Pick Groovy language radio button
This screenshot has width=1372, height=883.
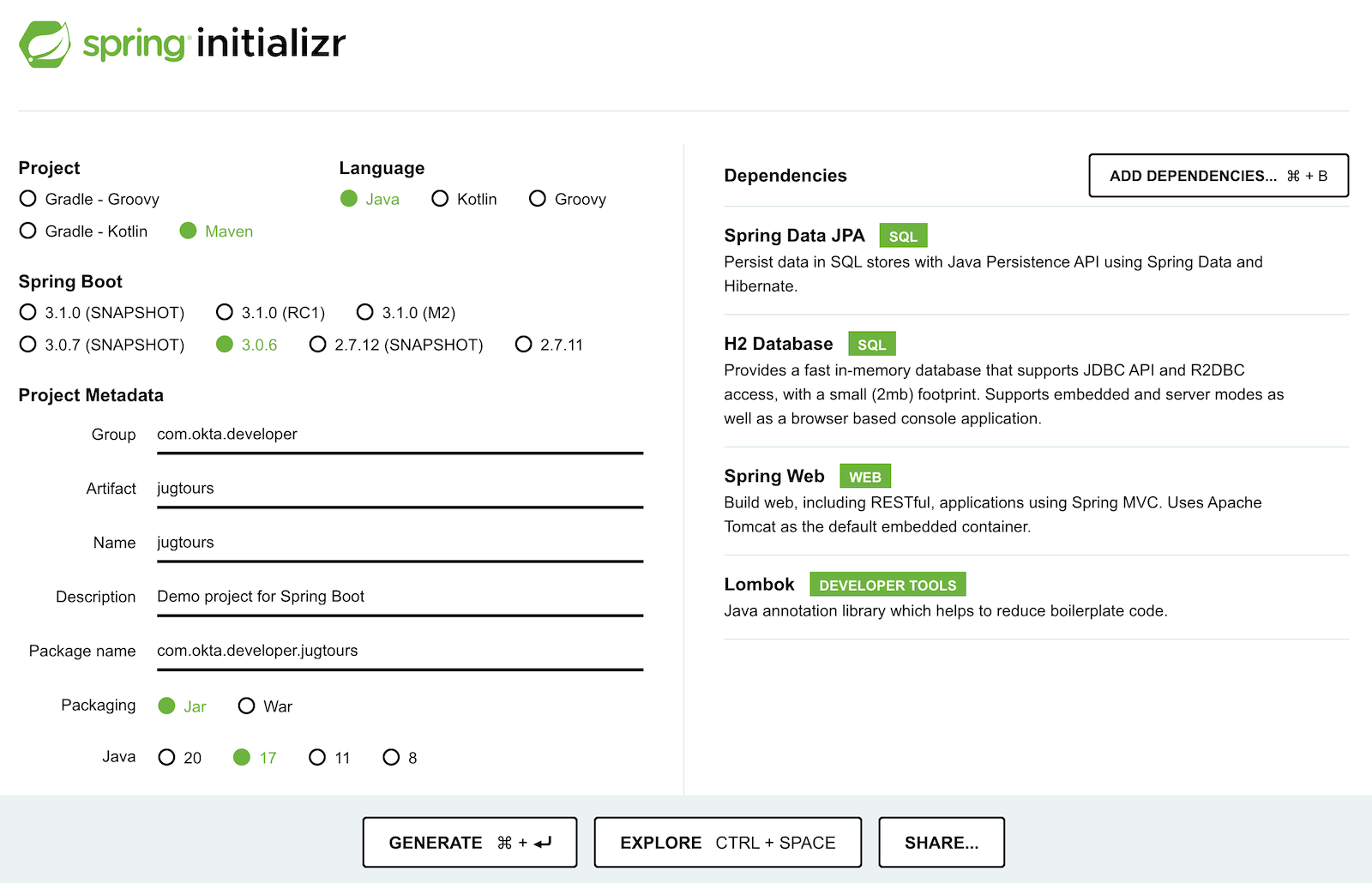point(538,199)
